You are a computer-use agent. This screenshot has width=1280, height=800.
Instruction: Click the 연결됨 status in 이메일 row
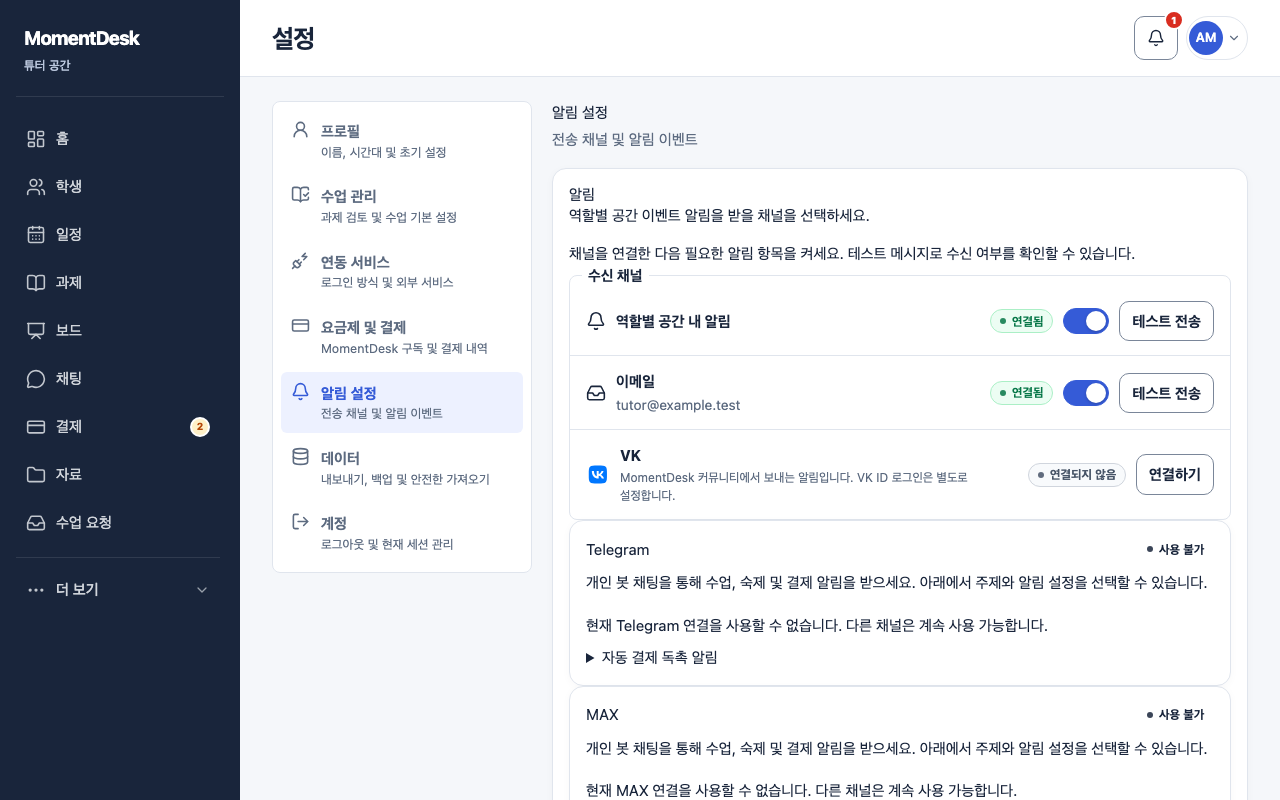1021,393
